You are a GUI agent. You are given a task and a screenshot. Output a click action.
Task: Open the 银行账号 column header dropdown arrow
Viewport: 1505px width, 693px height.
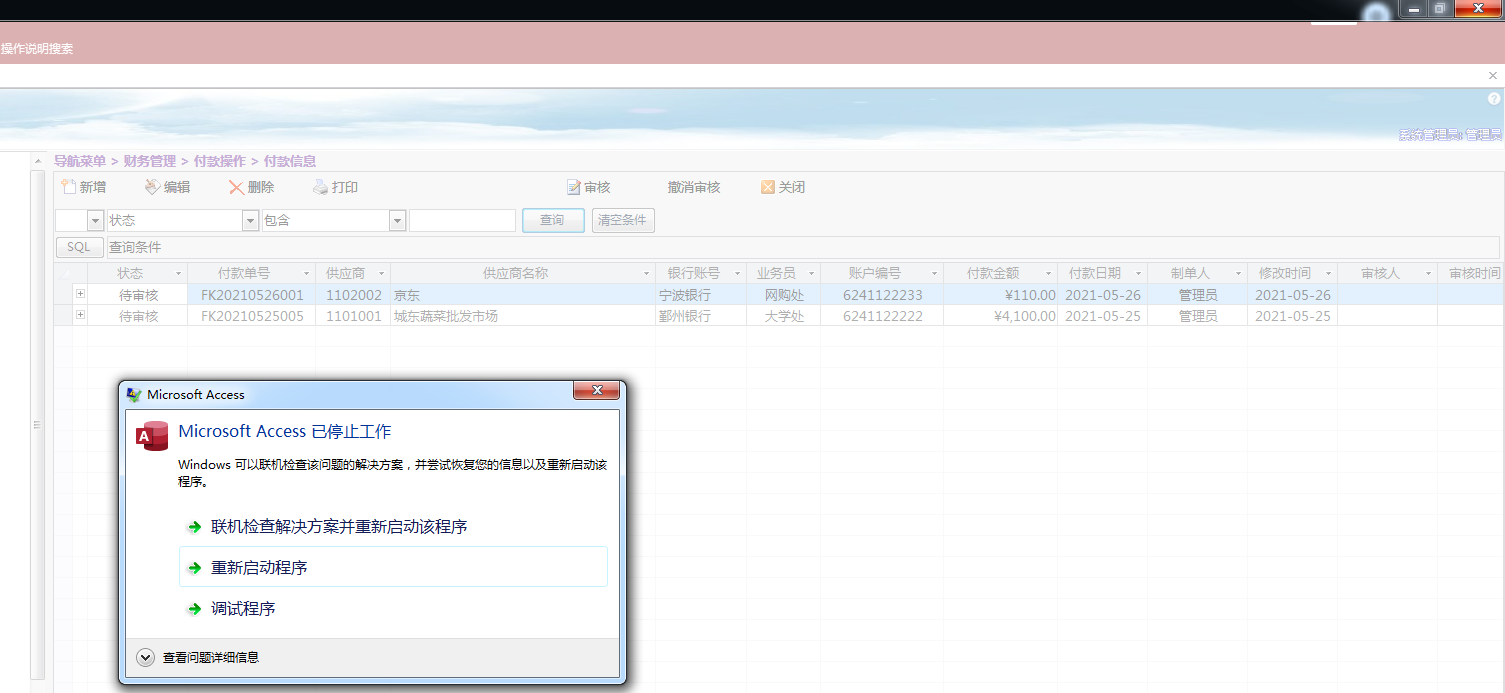tap(738, 273)
